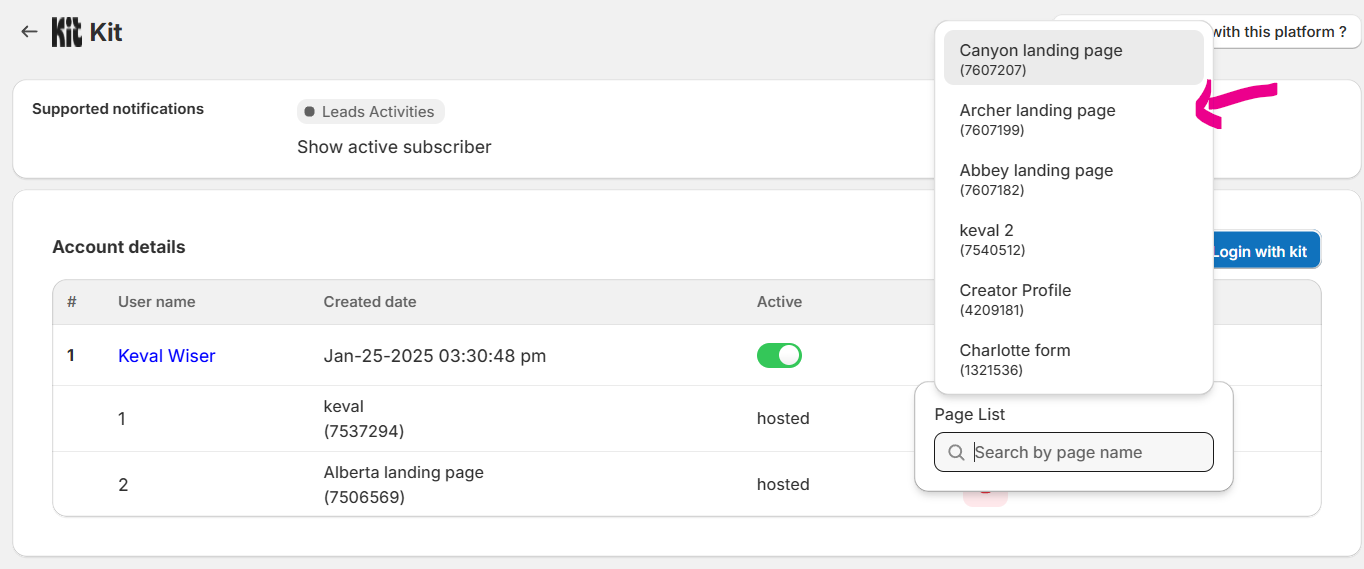Click the Show active subscriber text
The height and width of the screenshot is (569, 1364).
[x=394, y=147]
